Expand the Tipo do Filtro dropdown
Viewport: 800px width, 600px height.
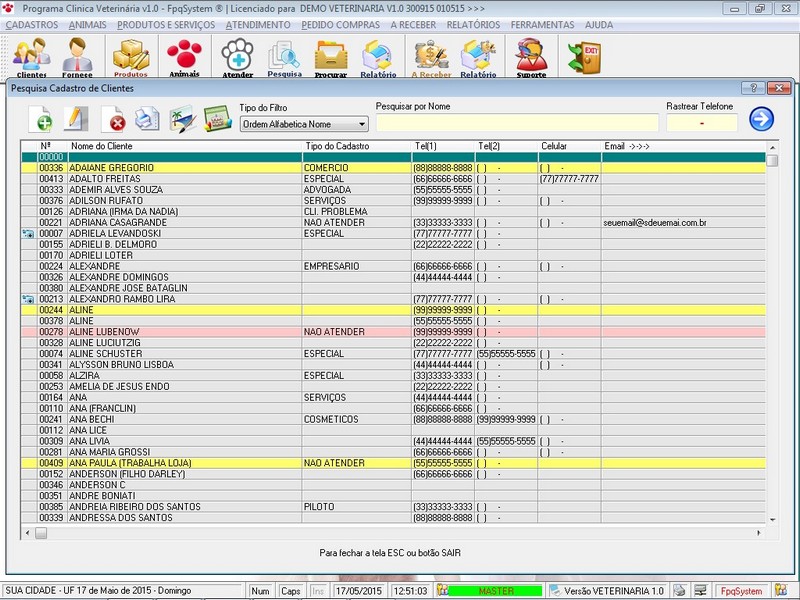point(362,124)
